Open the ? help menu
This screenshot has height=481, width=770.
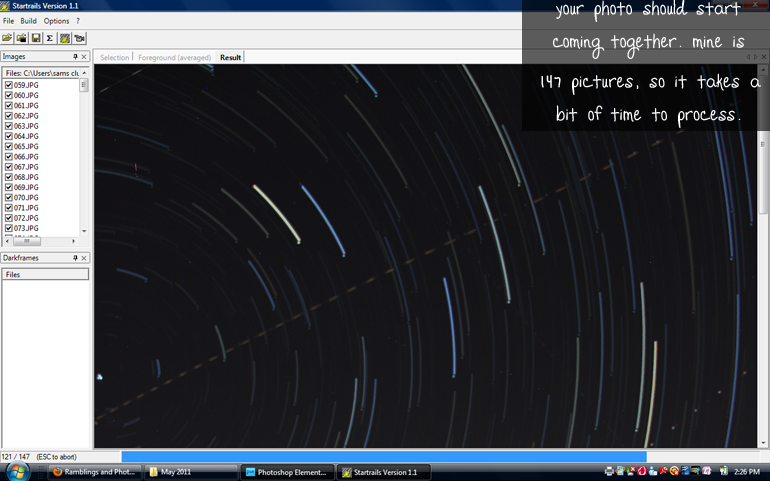pos(78,21)
